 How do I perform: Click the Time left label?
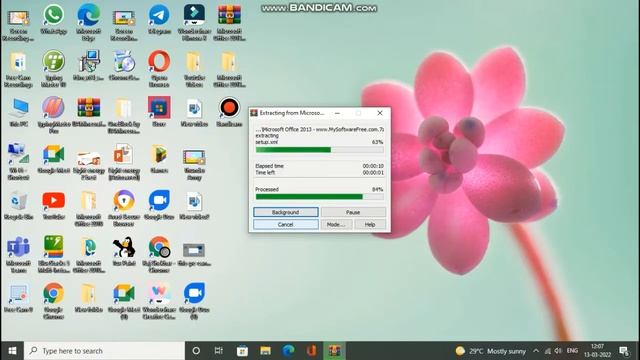[x=265, y=173]
